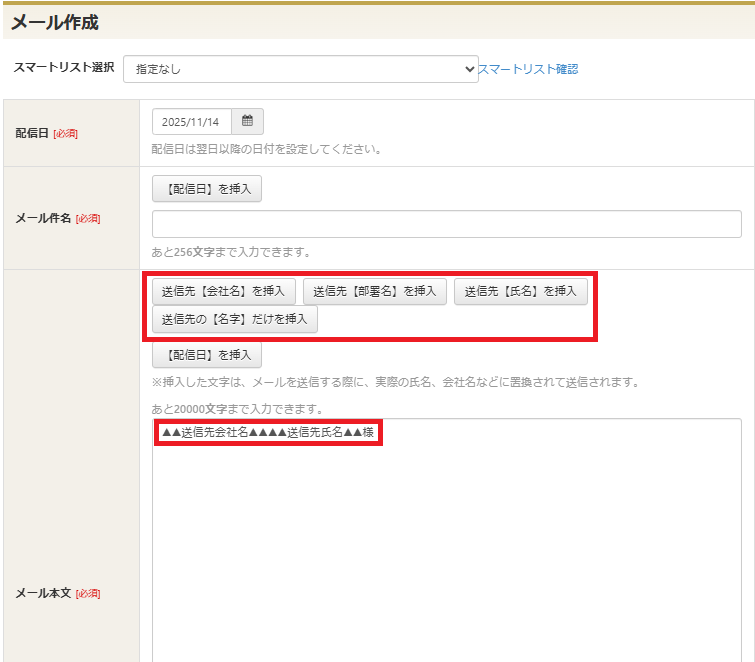Open the スマートリスト確認 link
The image size is (755, 662).
coord(528,69)
